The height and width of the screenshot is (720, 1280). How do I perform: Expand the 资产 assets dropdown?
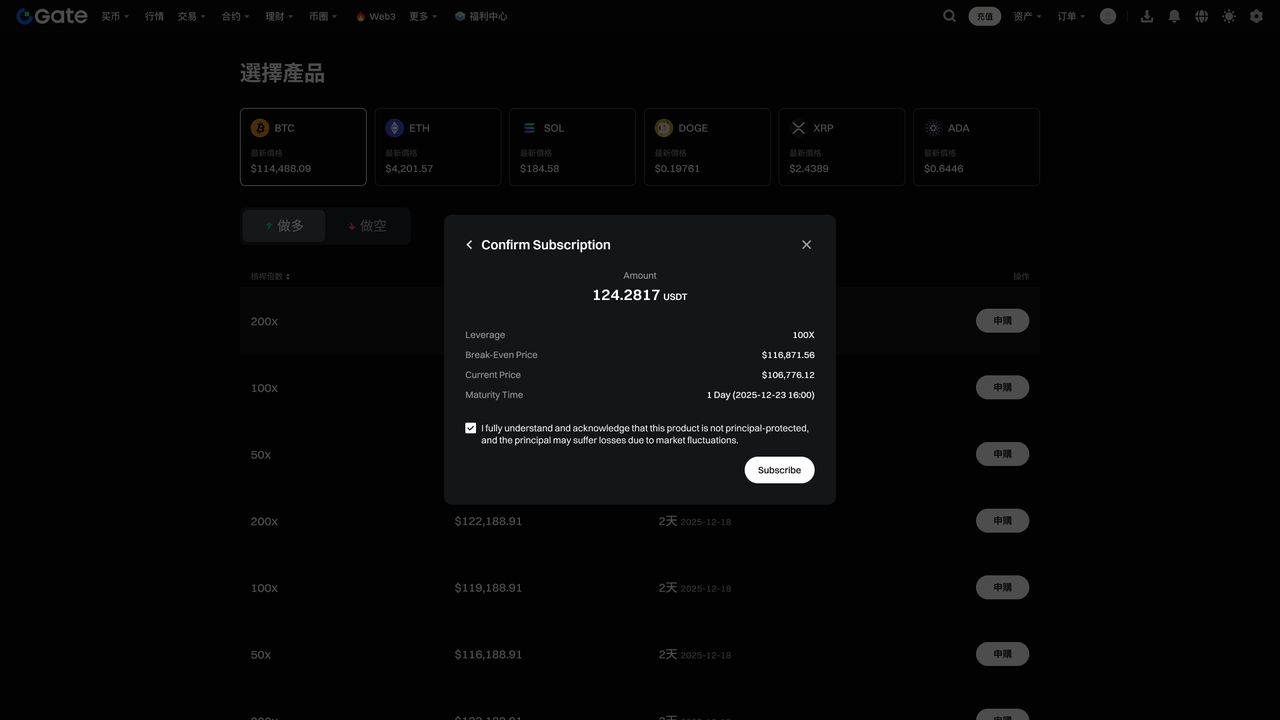point(1027,16)
